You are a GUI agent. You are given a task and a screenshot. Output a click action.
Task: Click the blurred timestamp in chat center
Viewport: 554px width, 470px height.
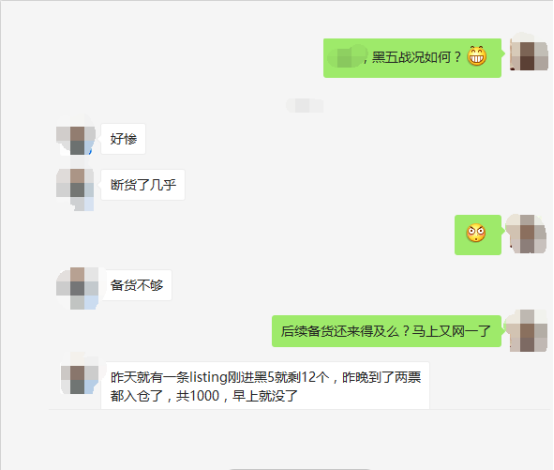click(x=305, y=105)
